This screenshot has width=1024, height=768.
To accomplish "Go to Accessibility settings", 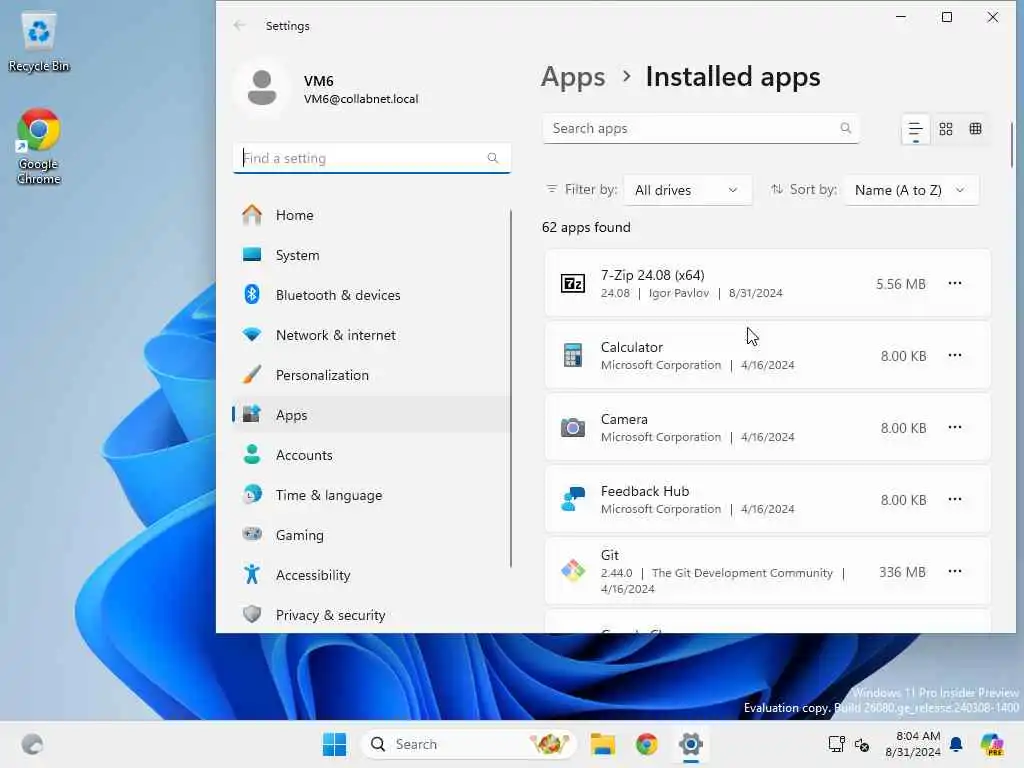I will click(x=371, y=574).
